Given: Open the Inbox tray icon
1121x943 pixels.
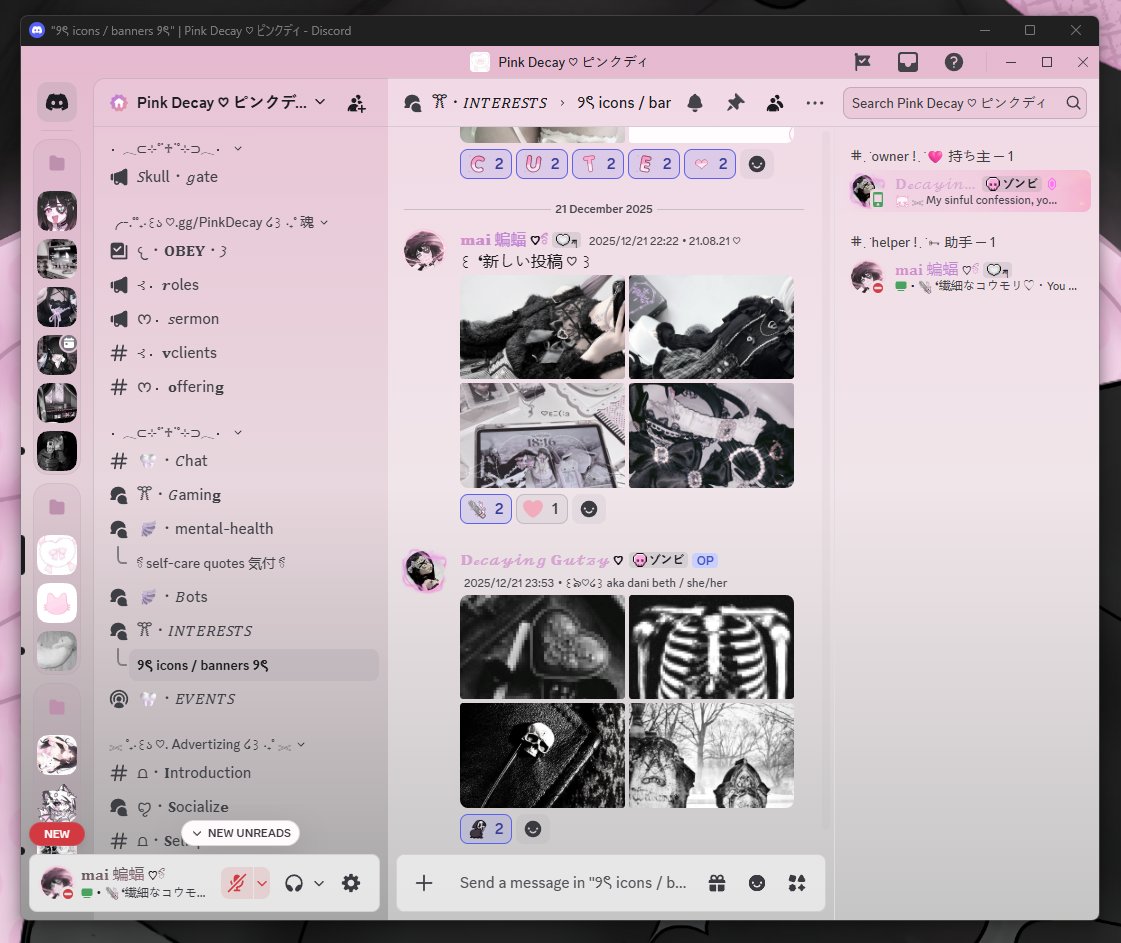Looking at the screenshot, I should tap(907, 62).
